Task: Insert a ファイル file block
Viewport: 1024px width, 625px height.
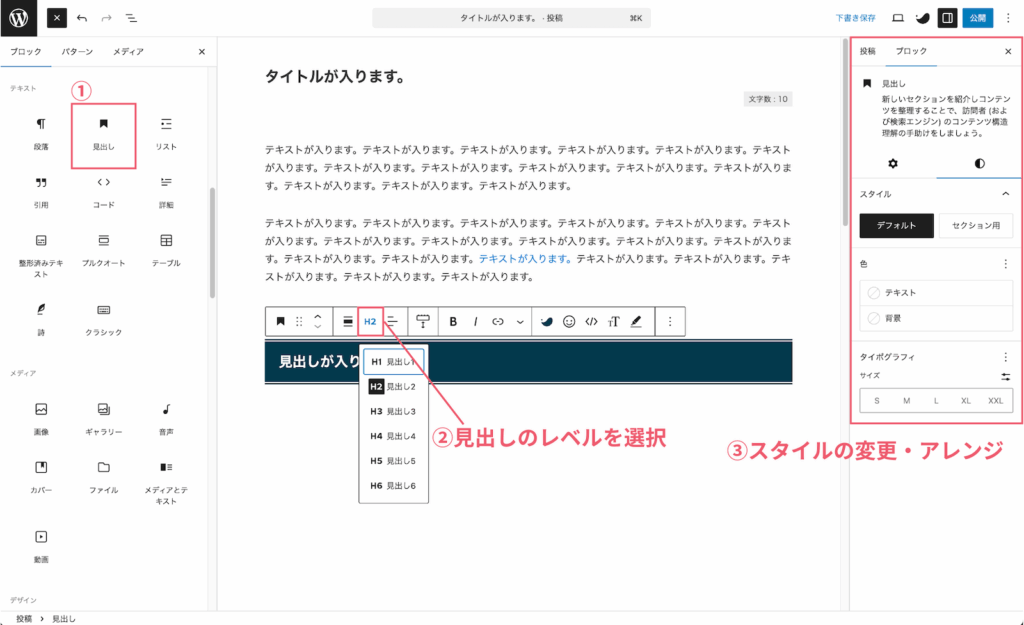Action: tap(103, 477)
